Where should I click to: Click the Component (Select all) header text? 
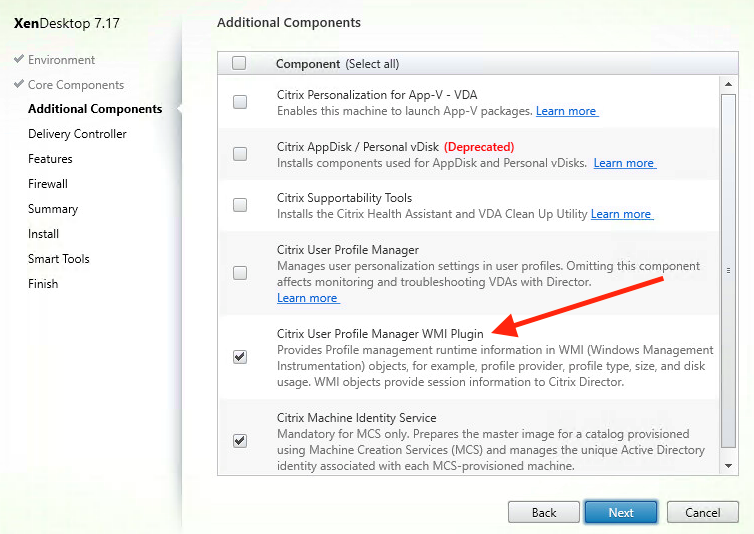tap(338, 64)
